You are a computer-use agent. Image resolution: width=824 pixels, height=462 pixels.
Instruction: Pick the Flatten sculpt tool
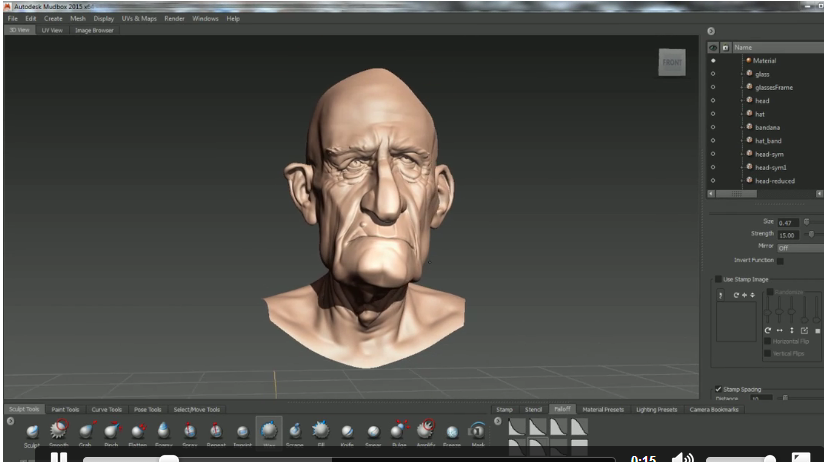coord(137,430)
